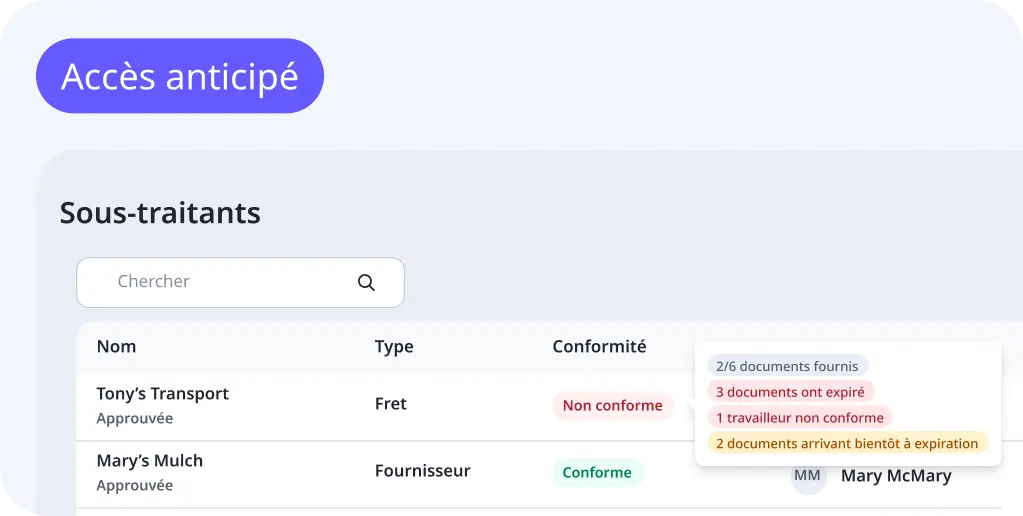The height and width of the screenshot is (516, 1023).
Task: Click the MM avatar badge
Action: coord(808,476)
